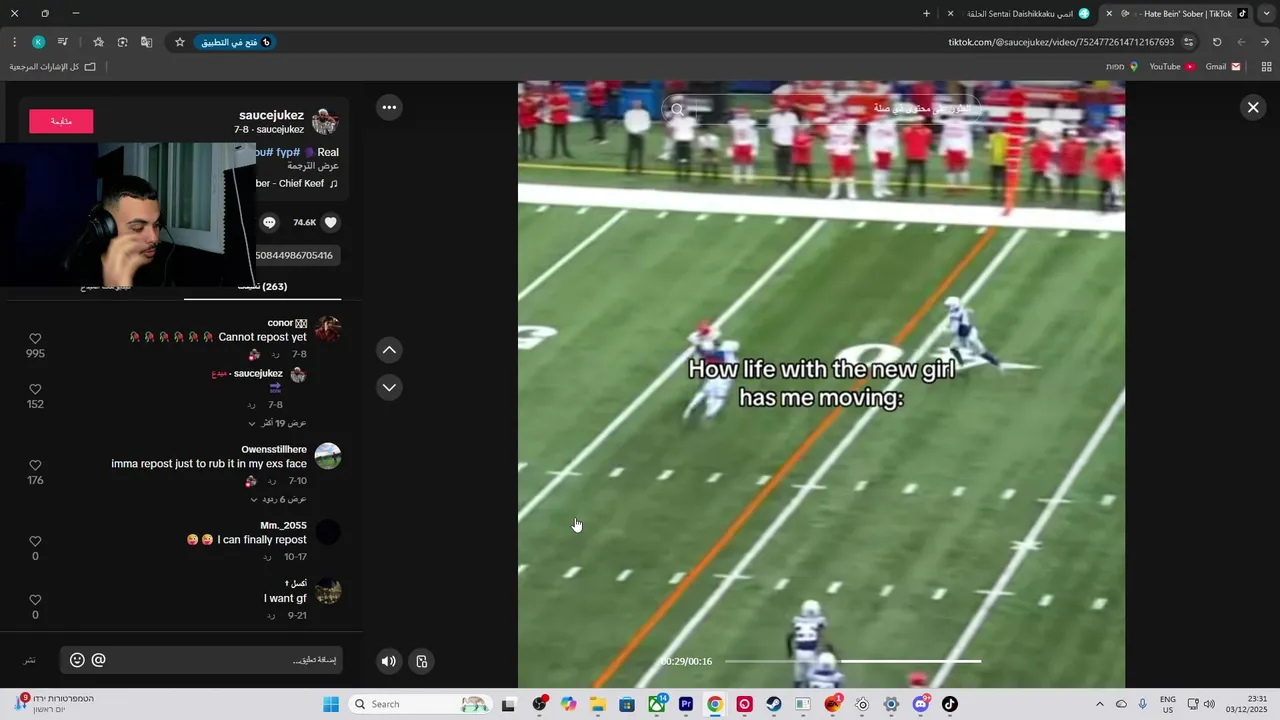Open the three-dots video options menu

(389, 107)
